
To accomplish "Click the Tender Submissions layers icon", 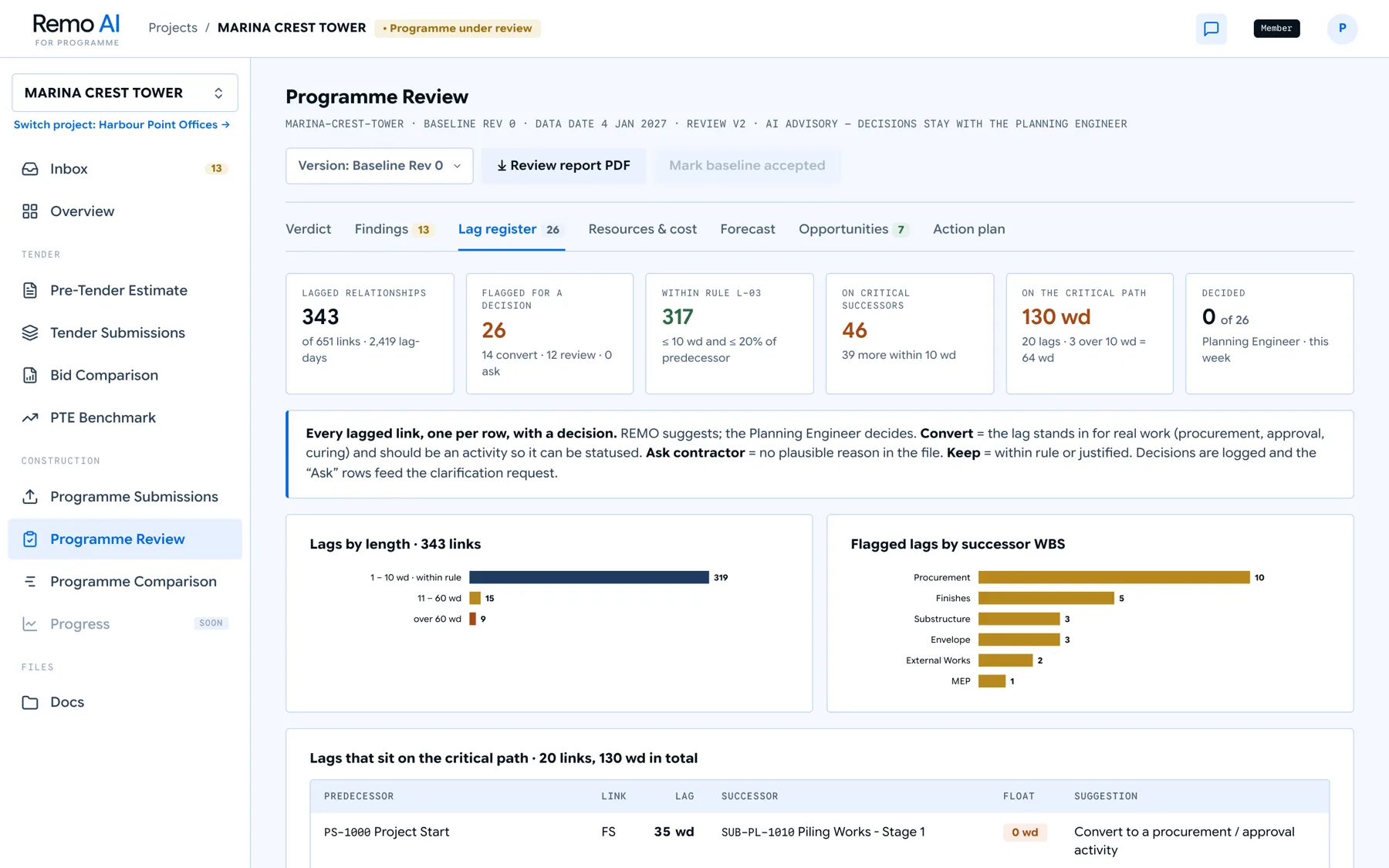I will pos(30,333).
